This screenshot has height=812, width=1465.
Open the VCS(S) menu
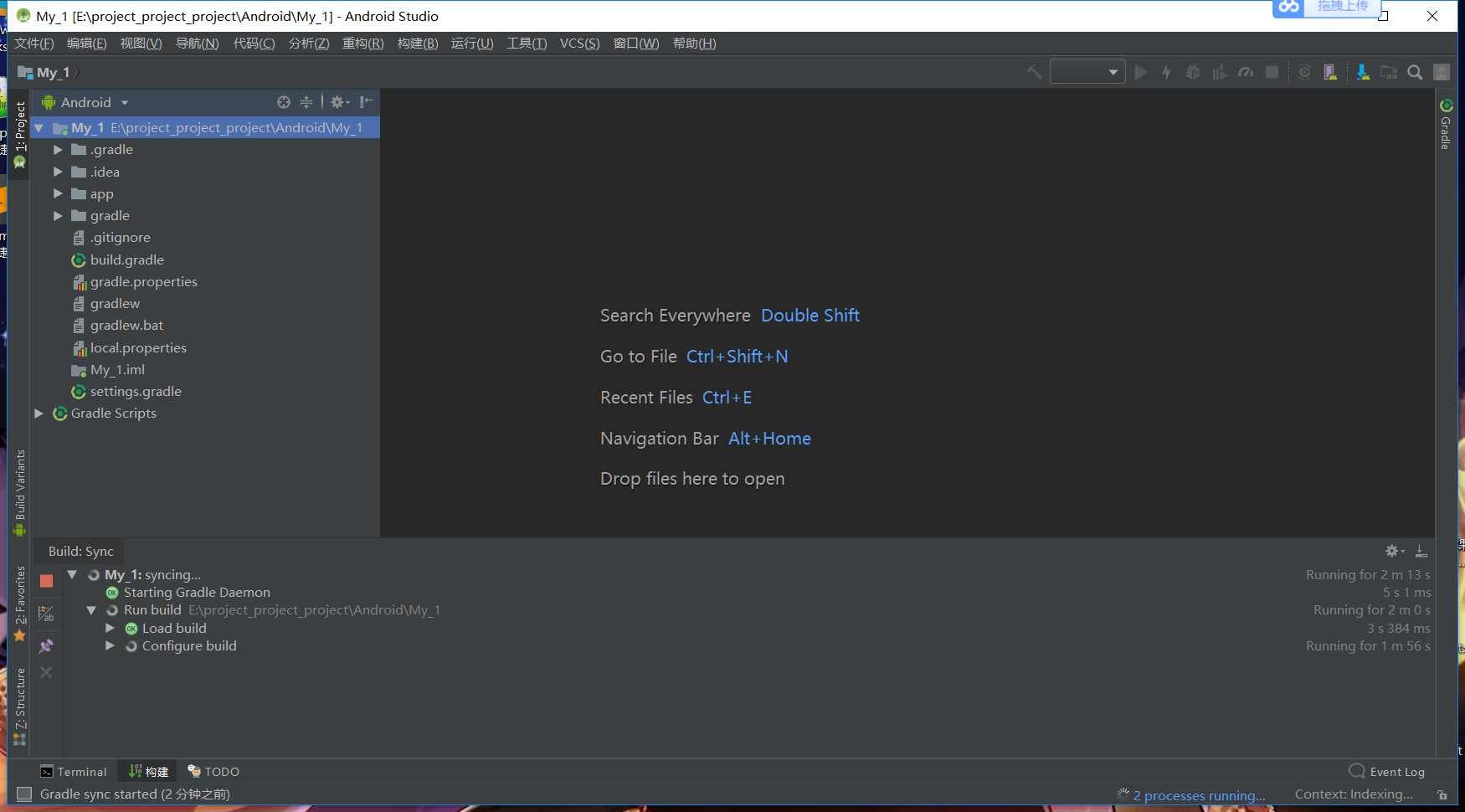[579, 44]
